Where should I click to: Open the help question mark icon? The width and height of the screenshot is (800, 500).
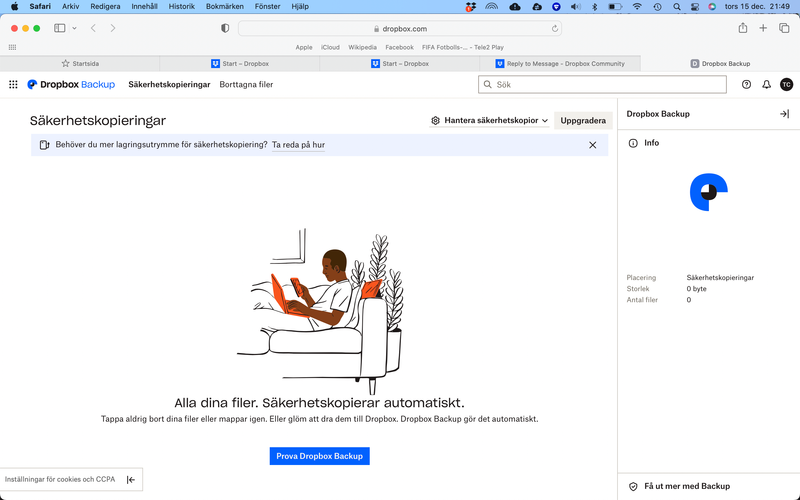tap(746, 85)
